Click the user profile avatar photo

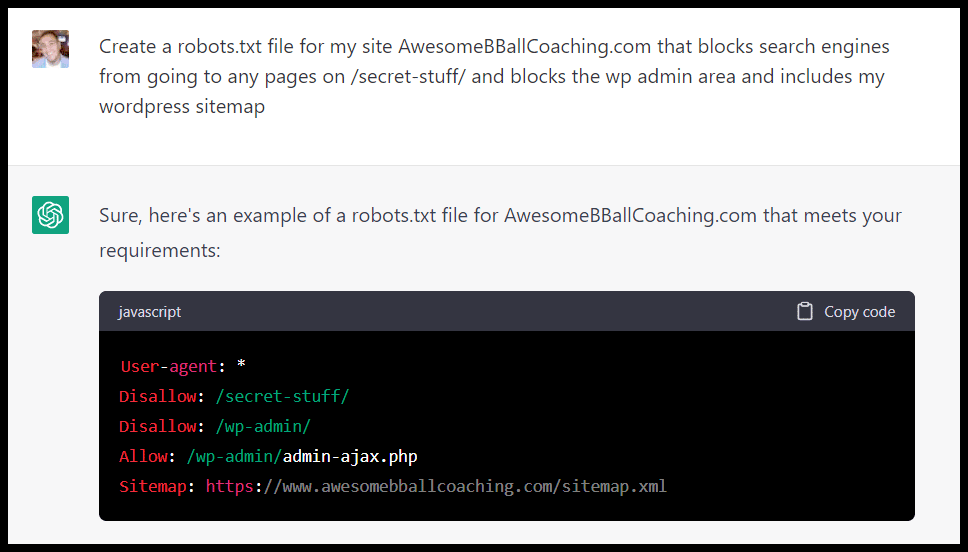50,49
